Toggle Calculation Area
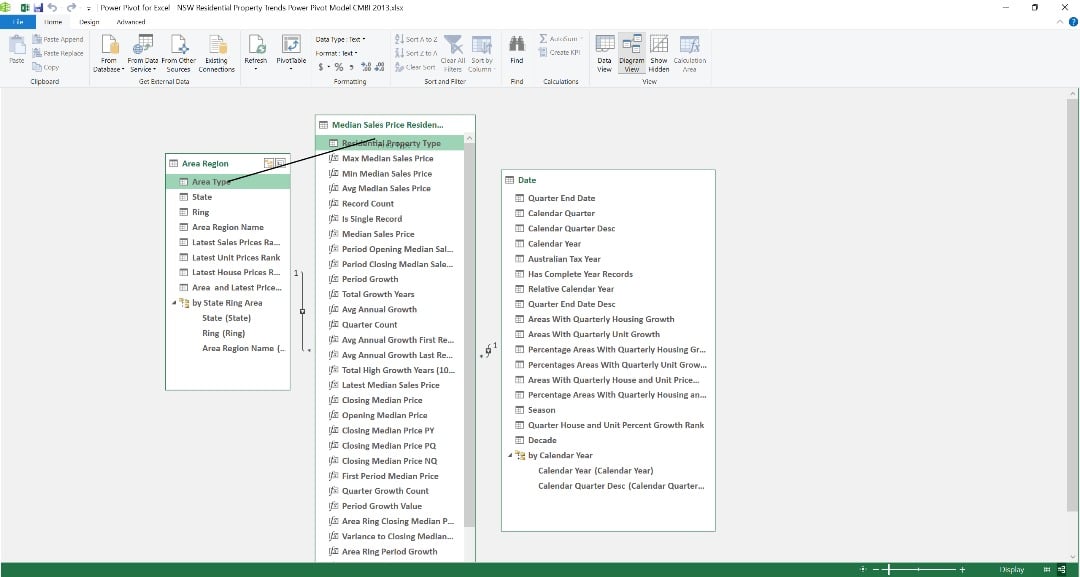Screen dimensions: 1080x577 coord(689,54)
